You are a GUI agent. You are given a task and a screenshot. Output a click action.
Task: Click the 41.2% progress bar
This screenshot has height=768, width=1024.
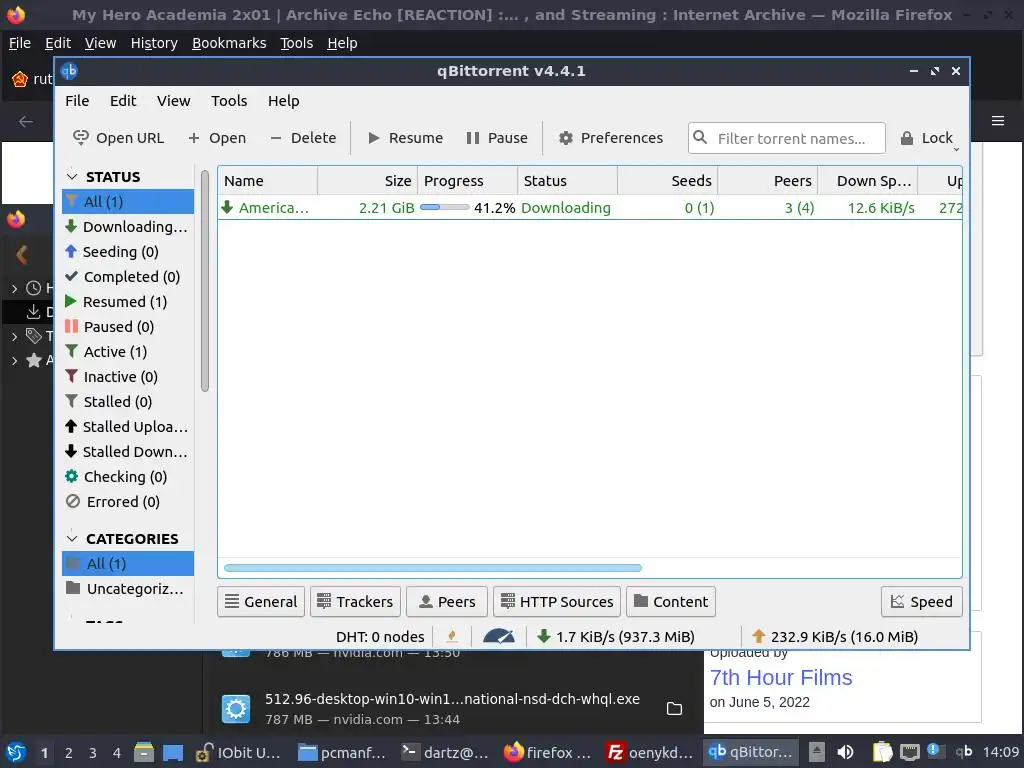click(445, 208)
